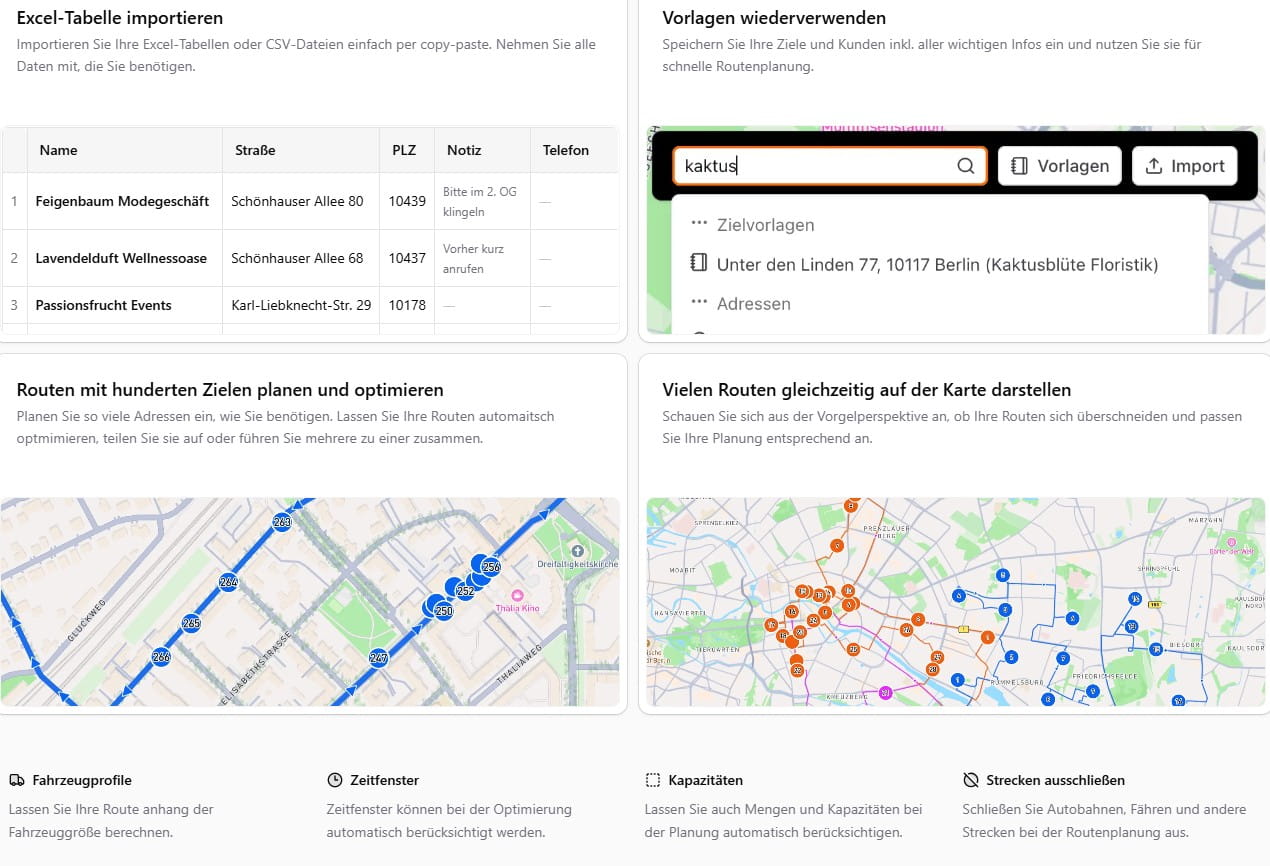Select the Feigenbaum Modegeschäft name cell

(123, 201)
